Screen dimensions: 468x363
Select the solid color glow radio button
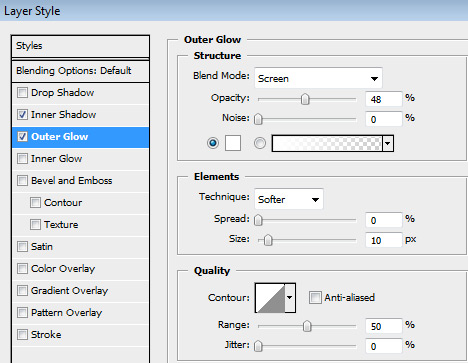coord(213,143)
